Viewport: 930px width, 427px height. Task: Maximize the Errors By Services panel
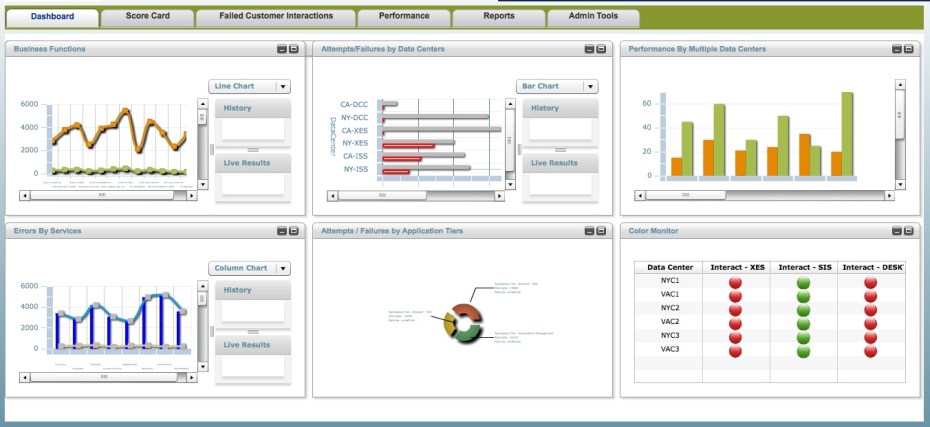293,231
